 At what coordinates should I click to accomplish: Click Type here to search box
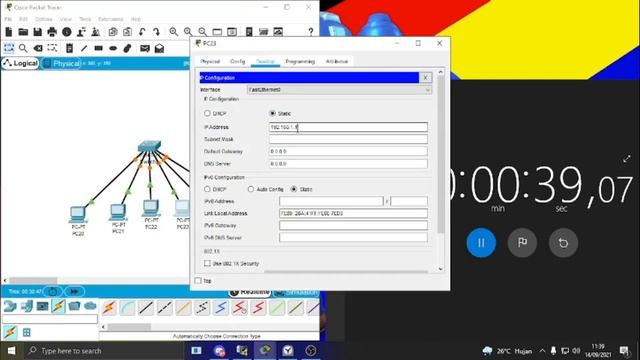[x=104, y=351]
